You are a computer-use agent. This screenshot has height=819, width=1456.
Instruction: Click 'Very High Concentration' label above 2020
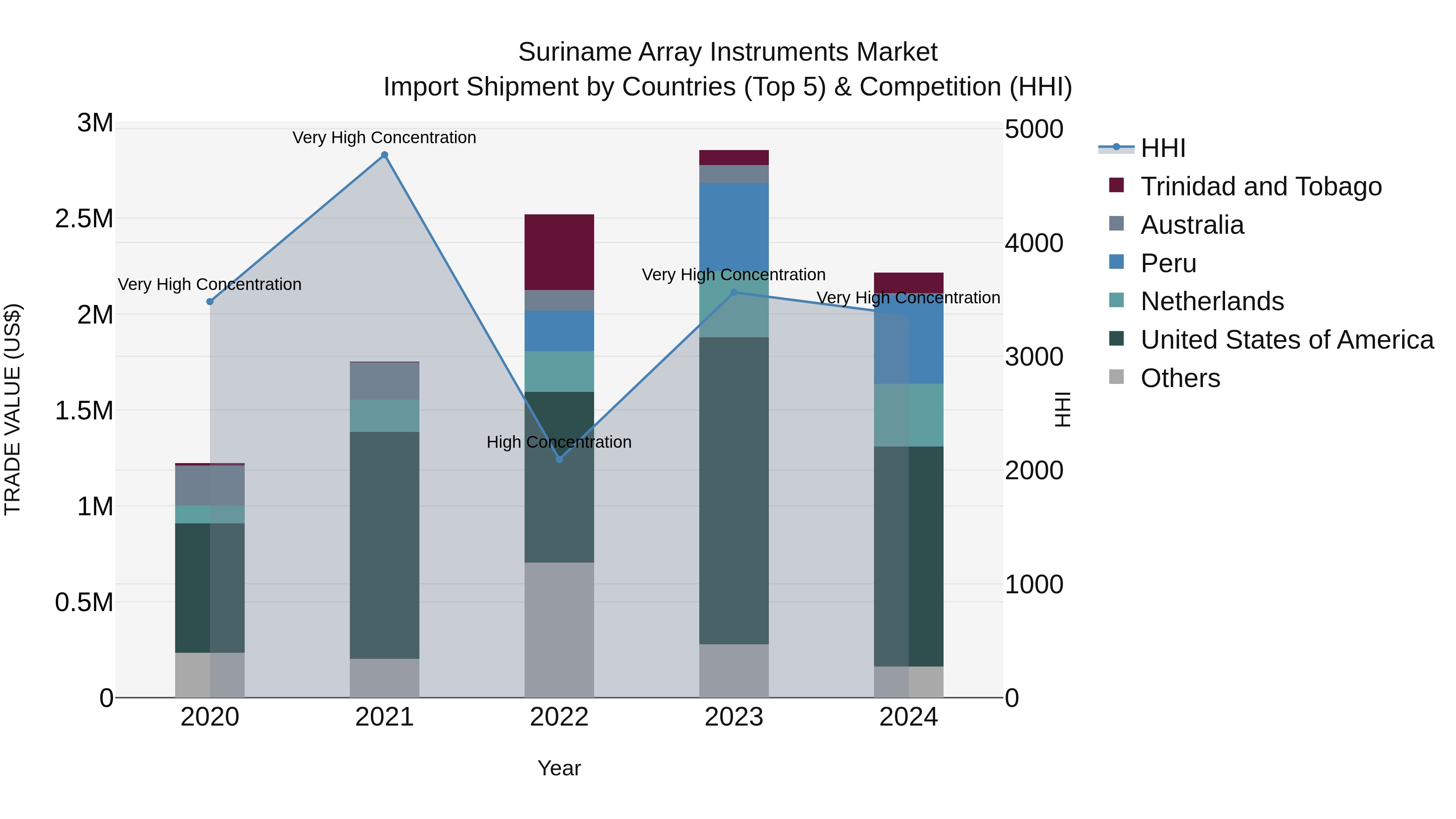click(210, 284)
